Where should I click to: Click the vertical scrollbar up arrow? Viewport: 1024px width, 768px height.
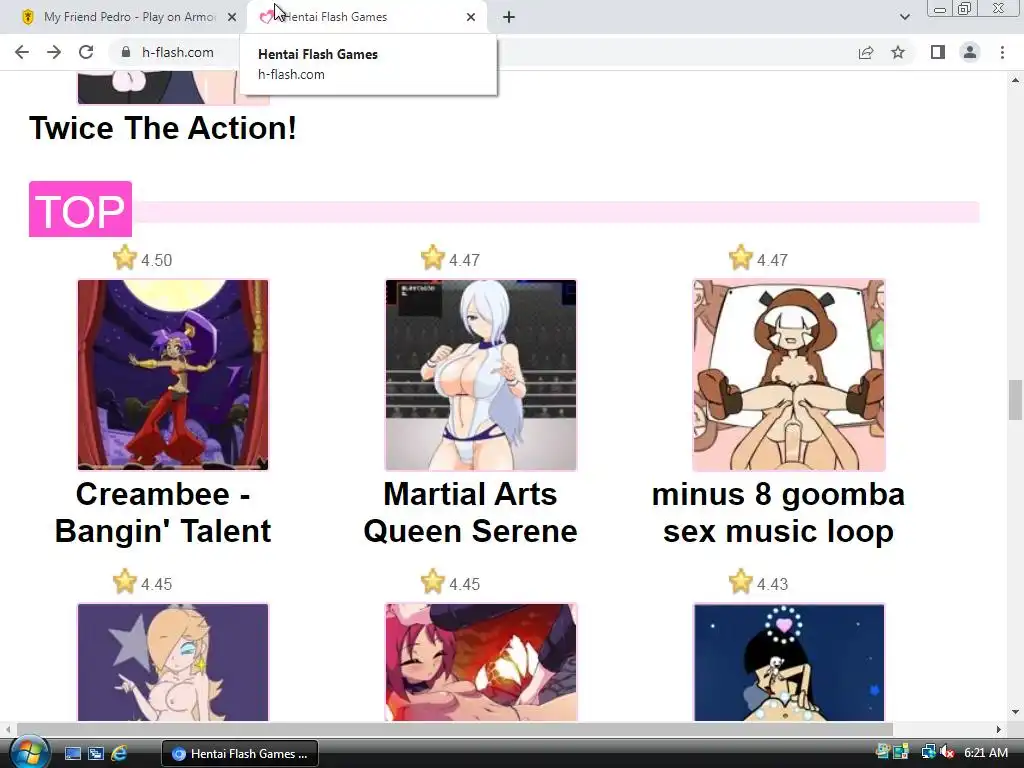point(1015,80)
